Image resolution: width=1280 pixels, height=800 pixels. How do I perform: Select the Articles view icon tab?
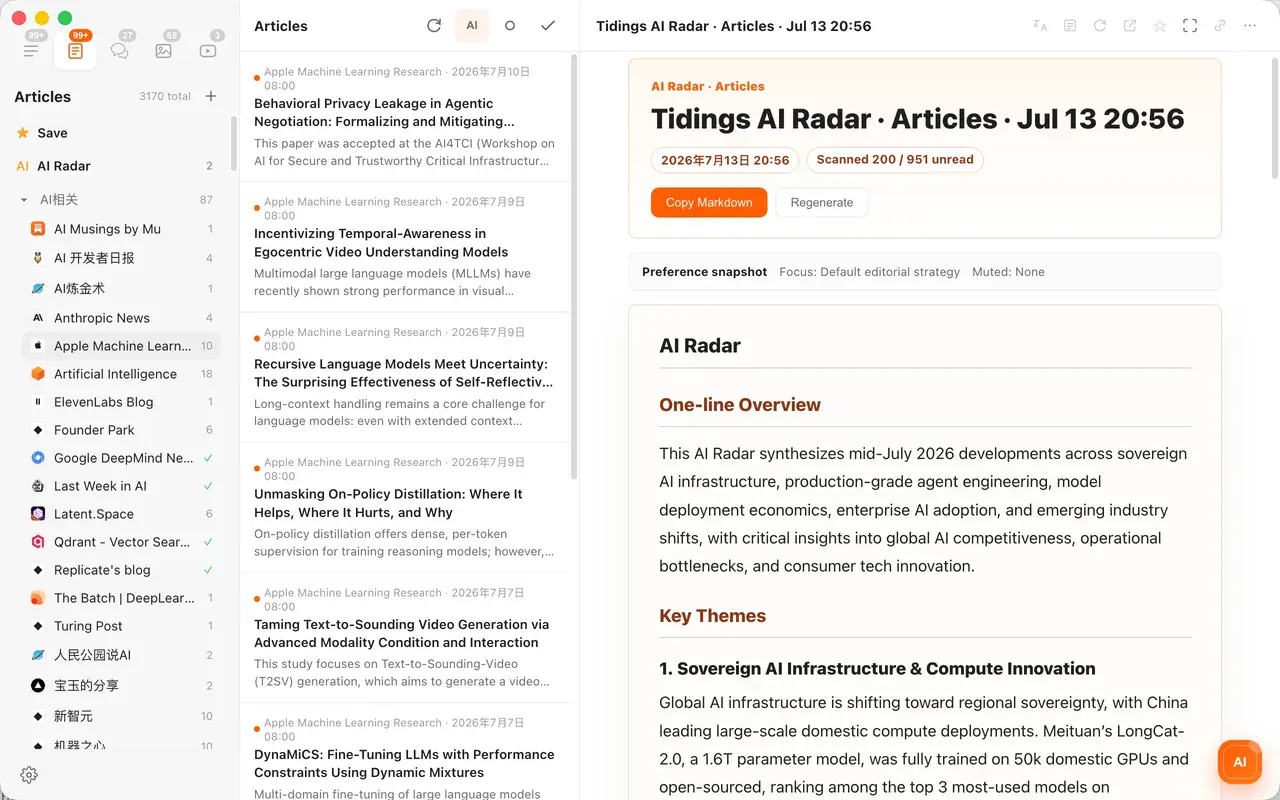75,50
